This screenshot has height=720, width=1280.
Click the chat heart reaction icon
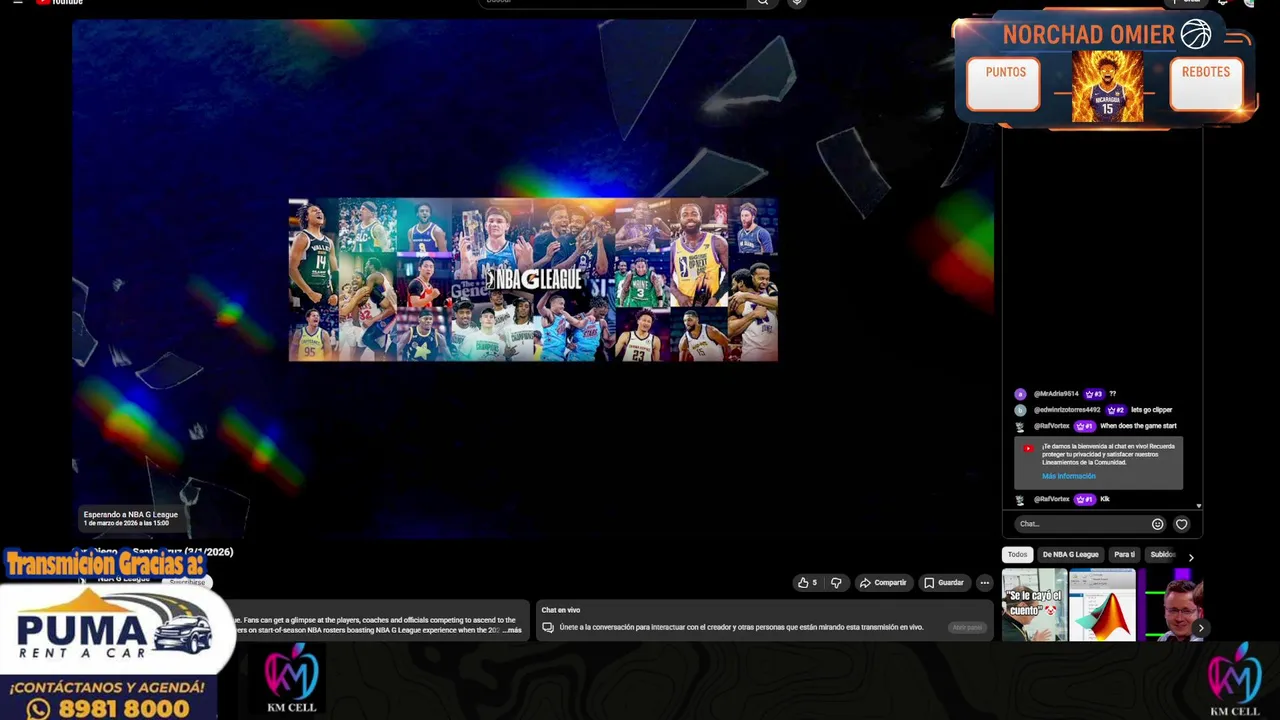[1182, 524]
